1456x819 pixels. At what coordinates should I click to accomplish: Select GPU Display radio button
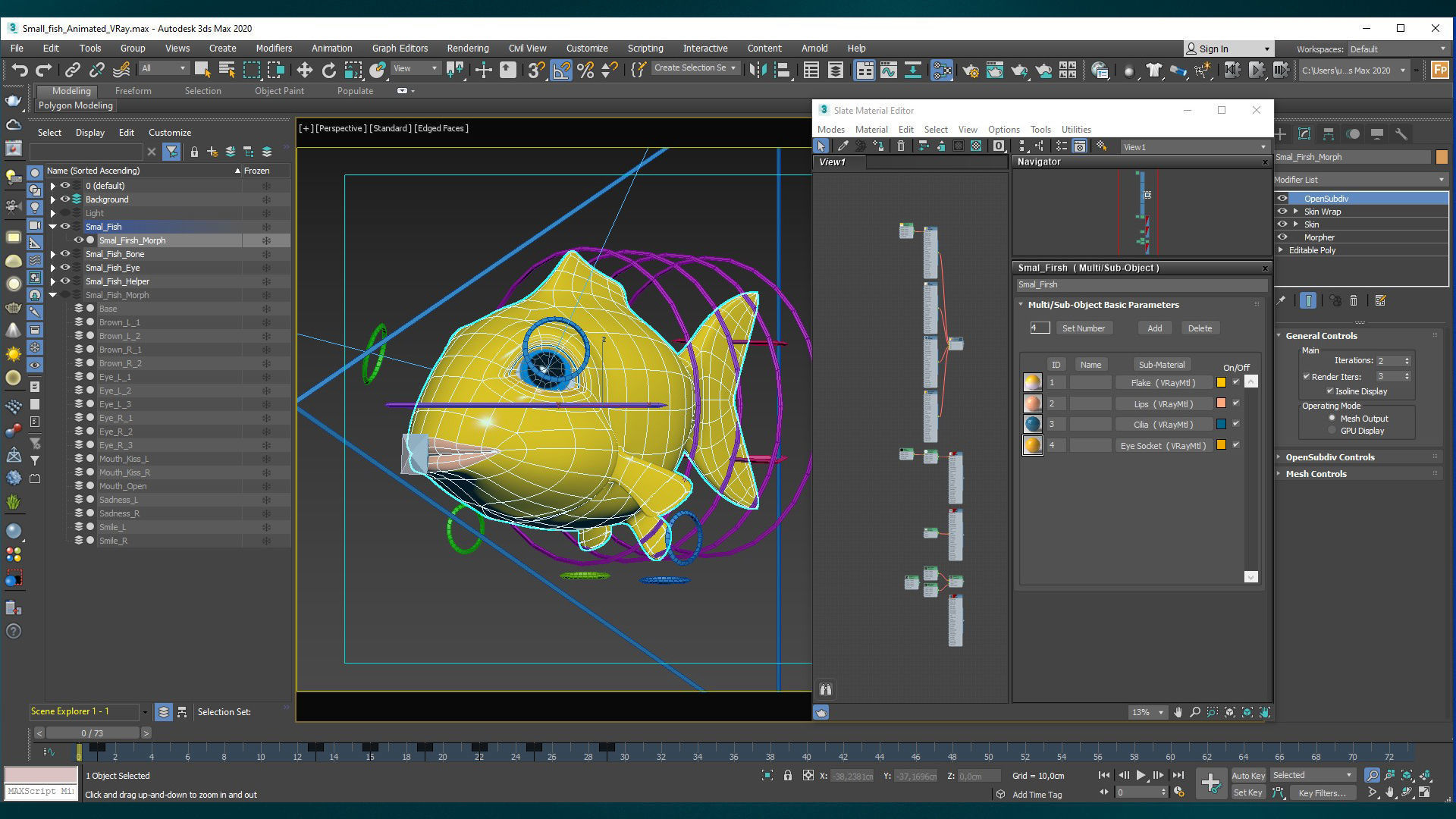(x=1332, y=431)
